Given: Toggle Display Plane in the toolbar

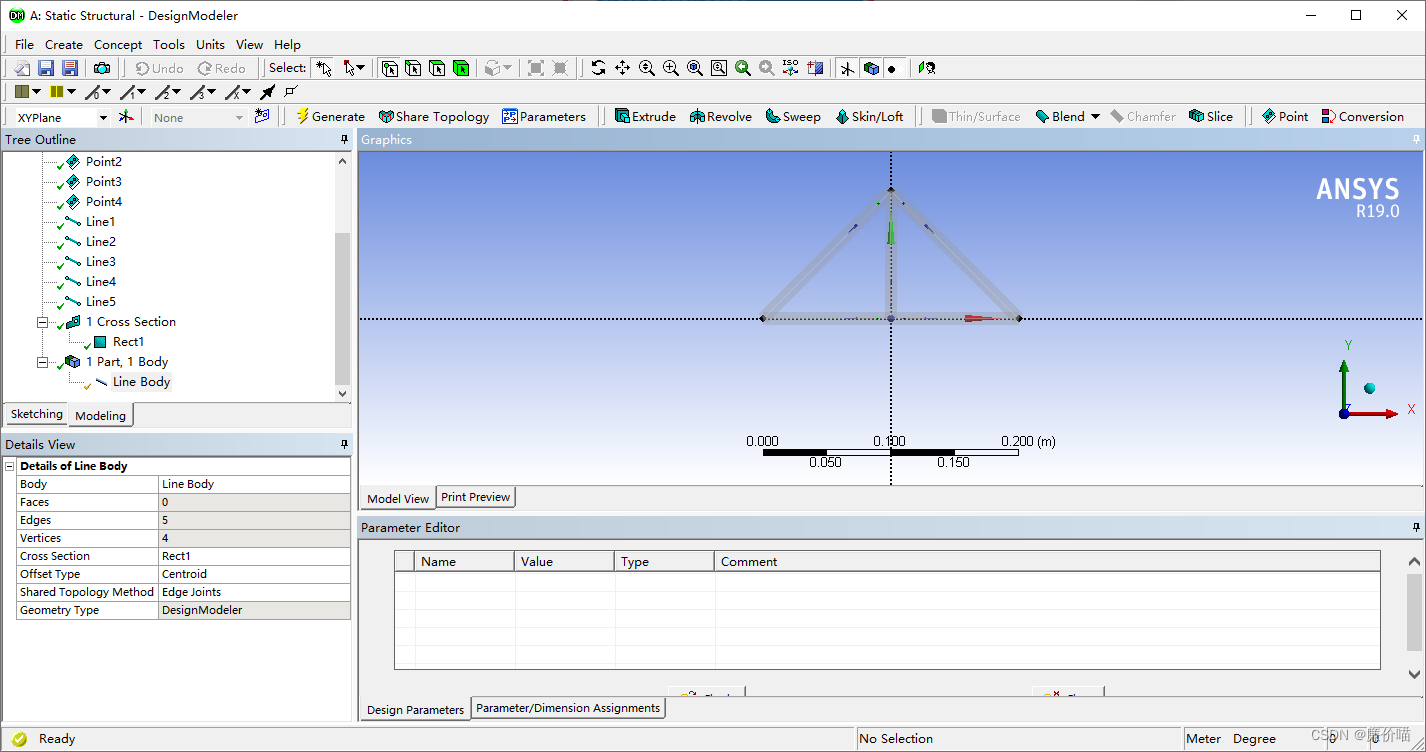Looking at the screenshot, I should 847,68.
